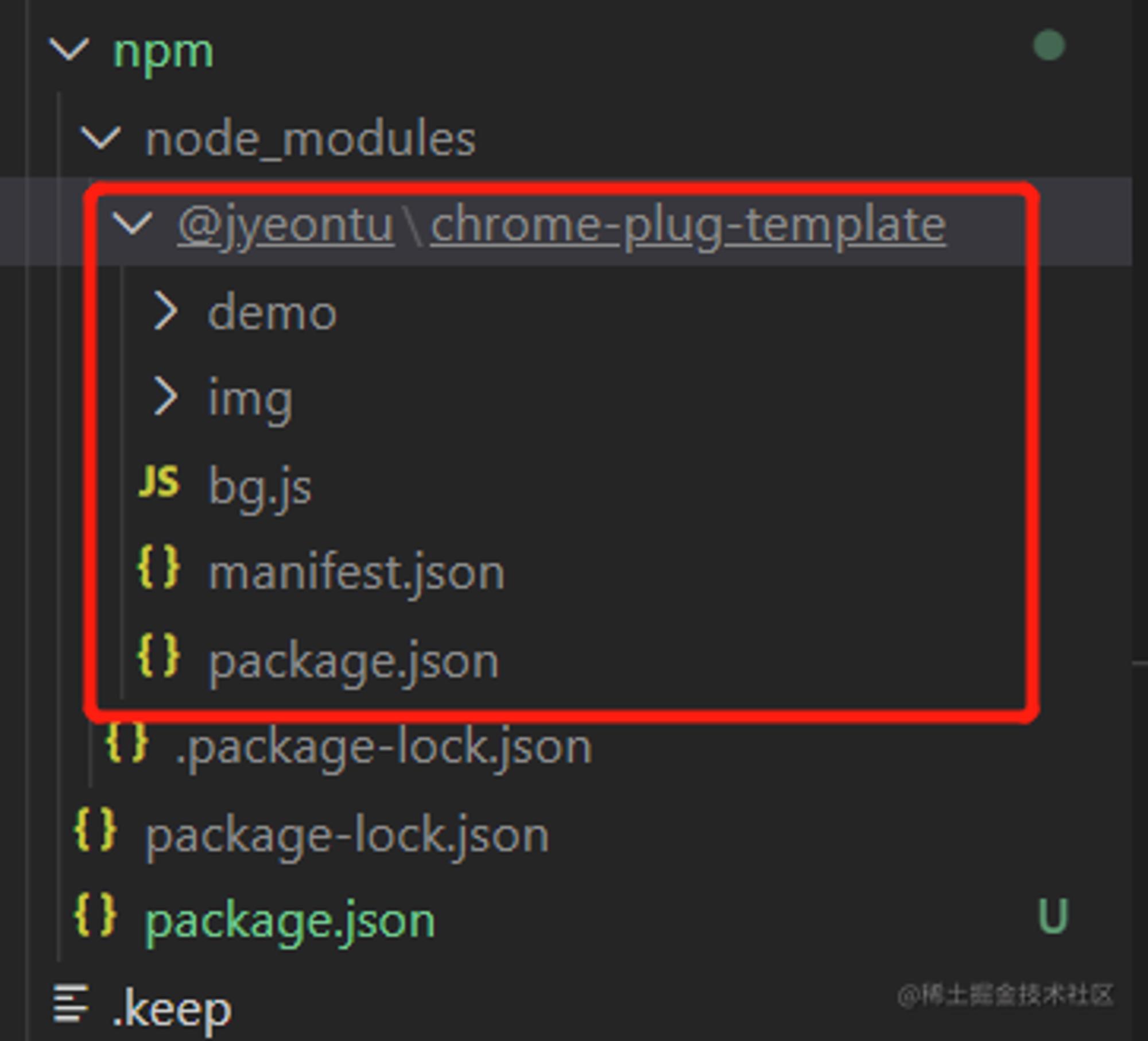The image size is (1148, 1041).
Task: Open the bg.js file
Action: (260, 487)
